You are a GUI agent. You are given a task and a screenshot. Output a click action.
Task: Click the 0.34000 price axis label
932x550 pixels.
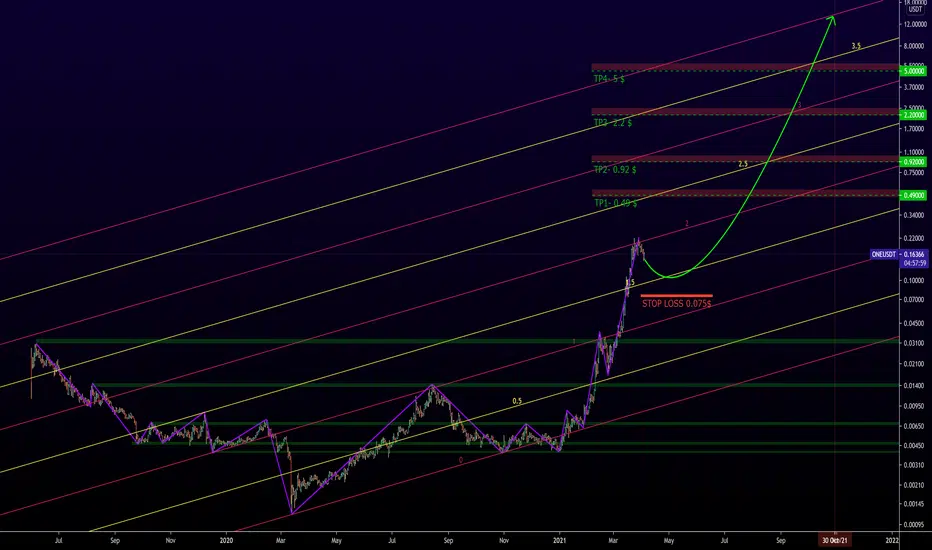click(915, 215)
